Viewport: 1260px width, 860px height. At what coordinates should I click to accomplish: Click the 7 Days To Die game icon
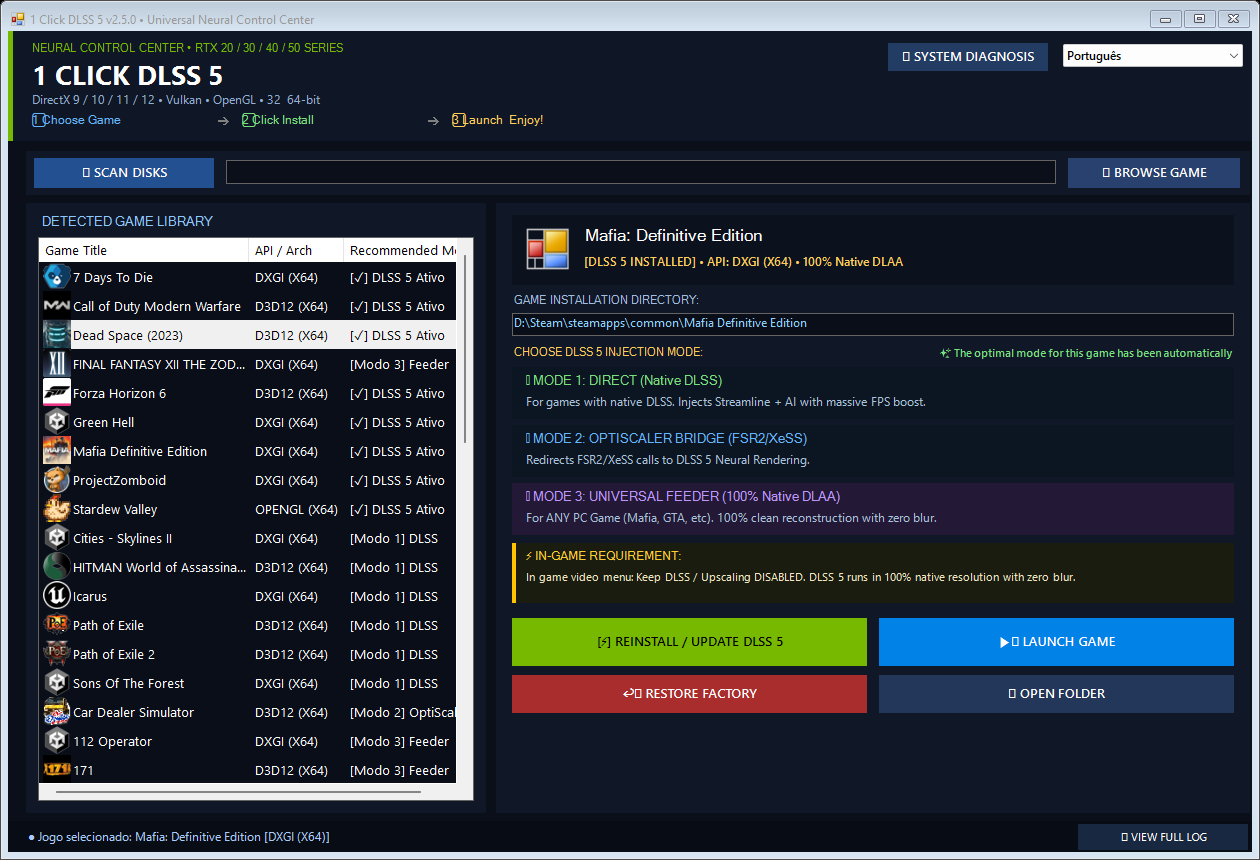[56, 277]
